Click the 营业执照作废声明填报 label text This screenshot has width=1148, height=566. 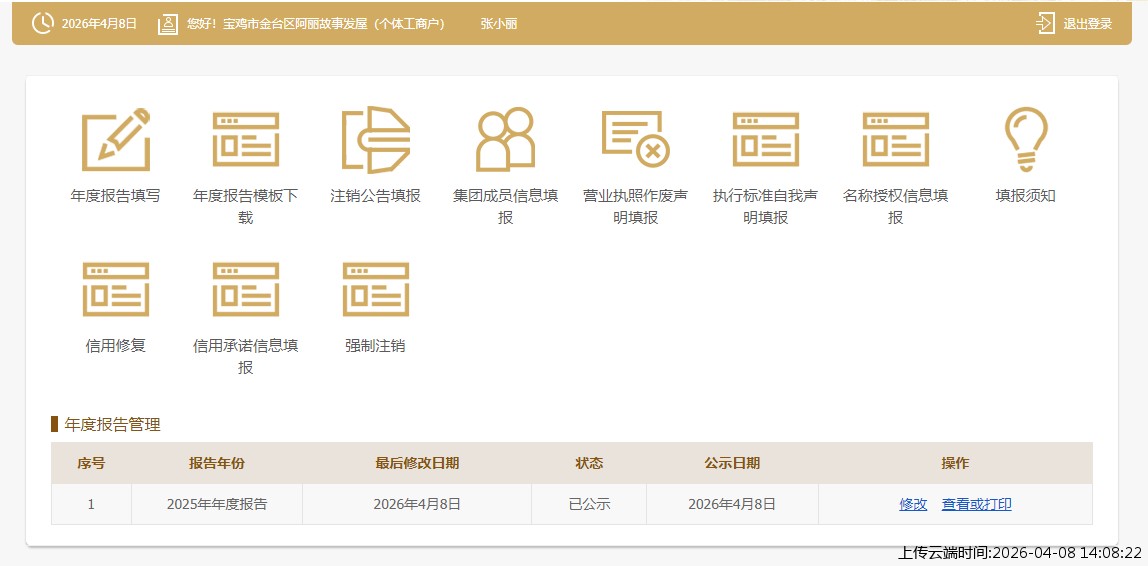coord(636,207)
